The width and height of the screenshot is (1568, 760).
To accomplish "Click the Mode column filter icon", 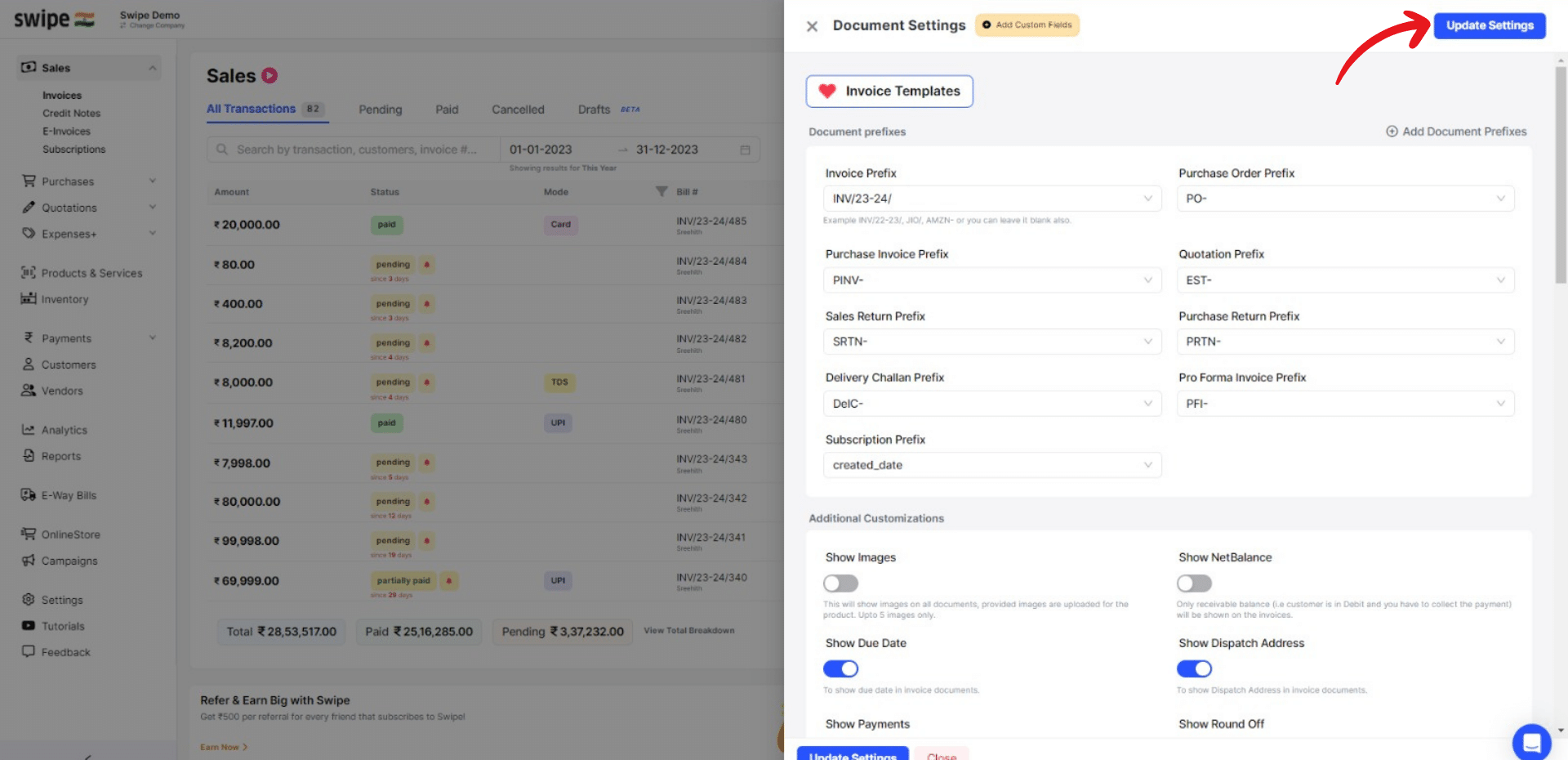I will click(x=661, y=191).
